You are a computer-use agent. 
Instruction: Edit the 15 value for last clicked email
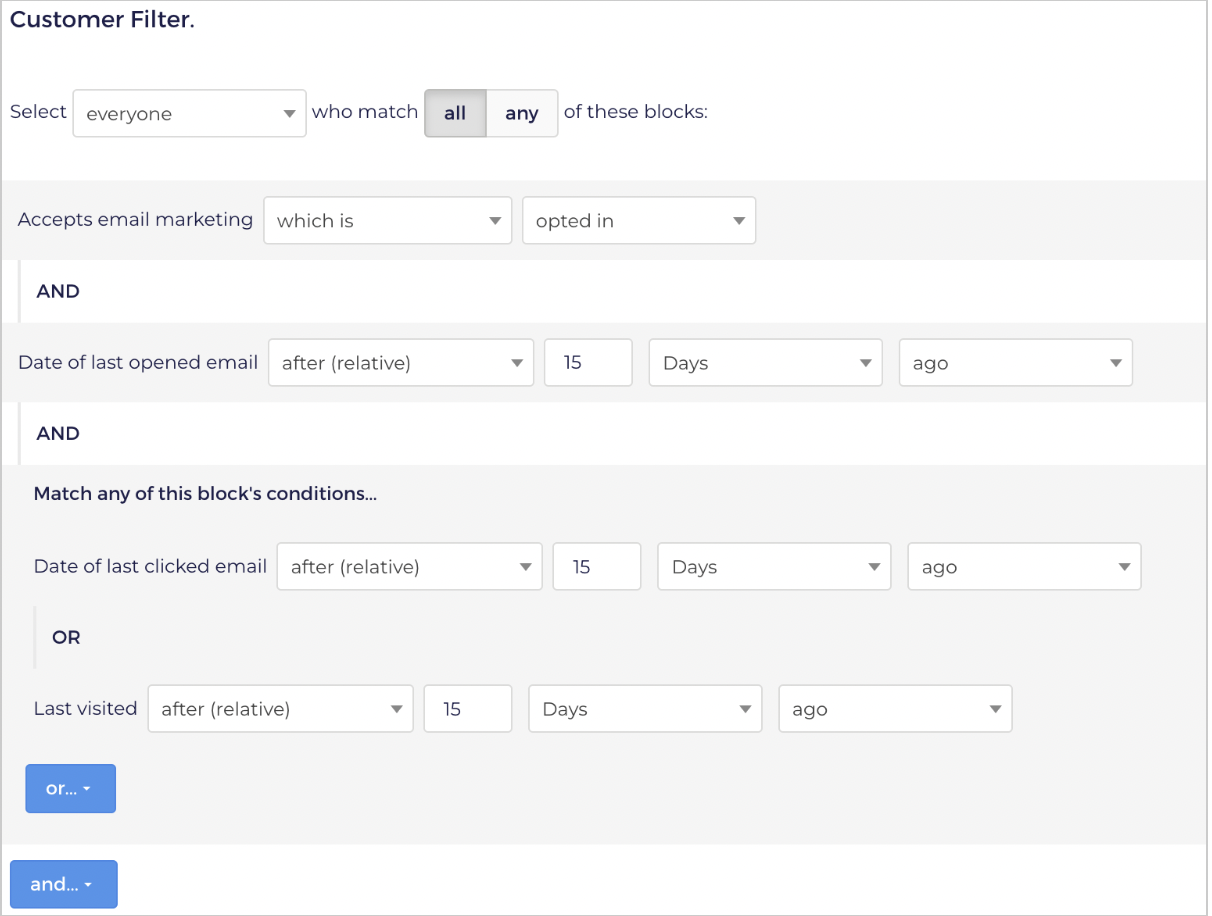click(x=597, y=566)
